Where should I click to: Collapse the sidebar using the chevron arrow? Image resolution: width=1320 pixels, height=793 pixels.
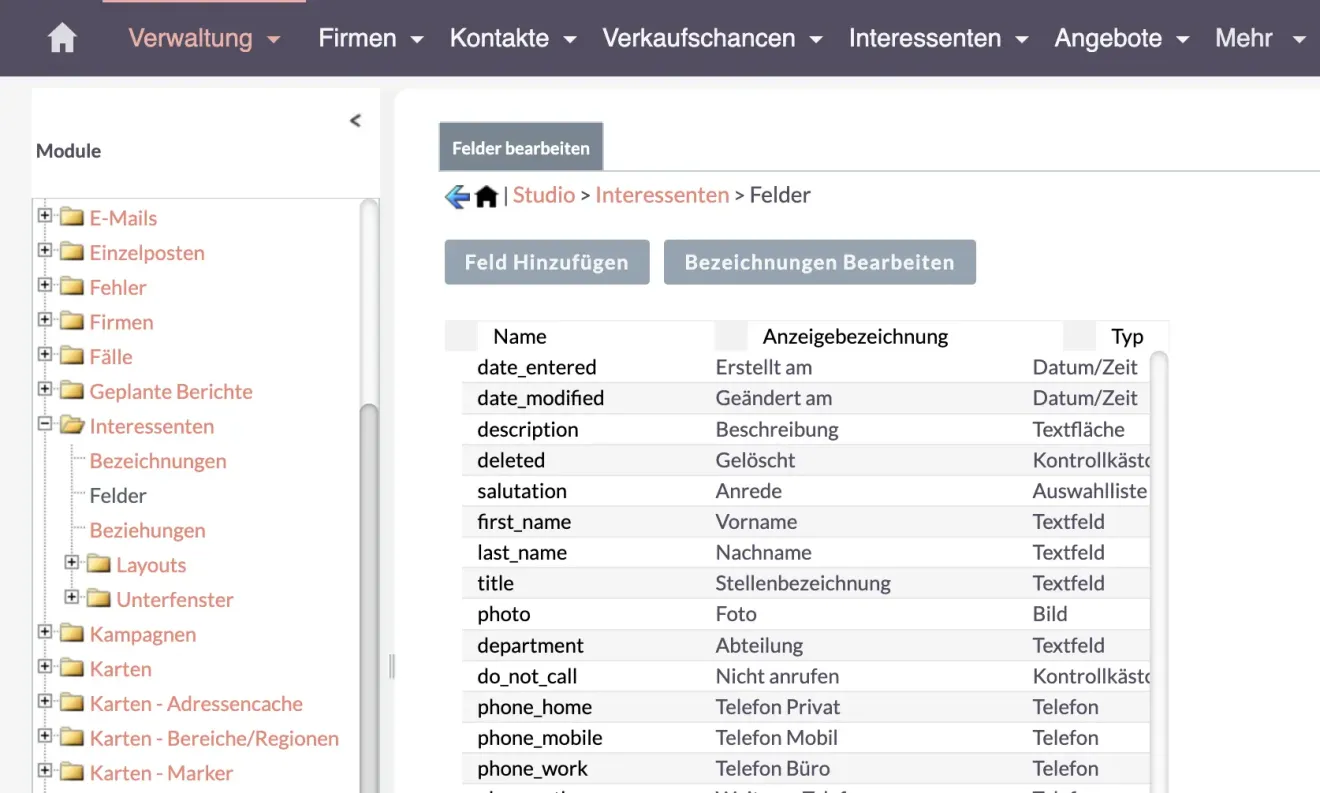[355, 120]
